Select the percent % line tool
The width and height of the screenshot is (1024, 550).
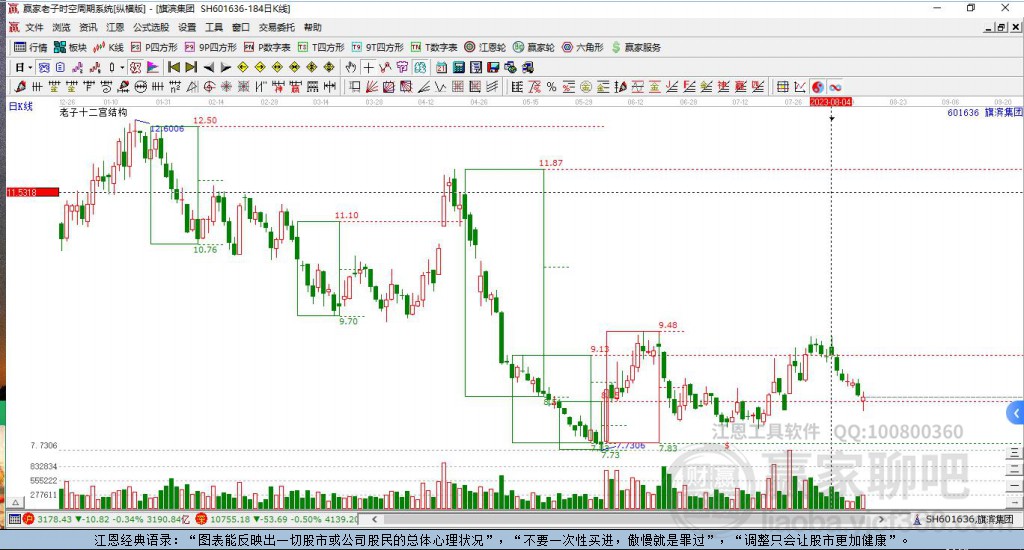tap(551, 86)
